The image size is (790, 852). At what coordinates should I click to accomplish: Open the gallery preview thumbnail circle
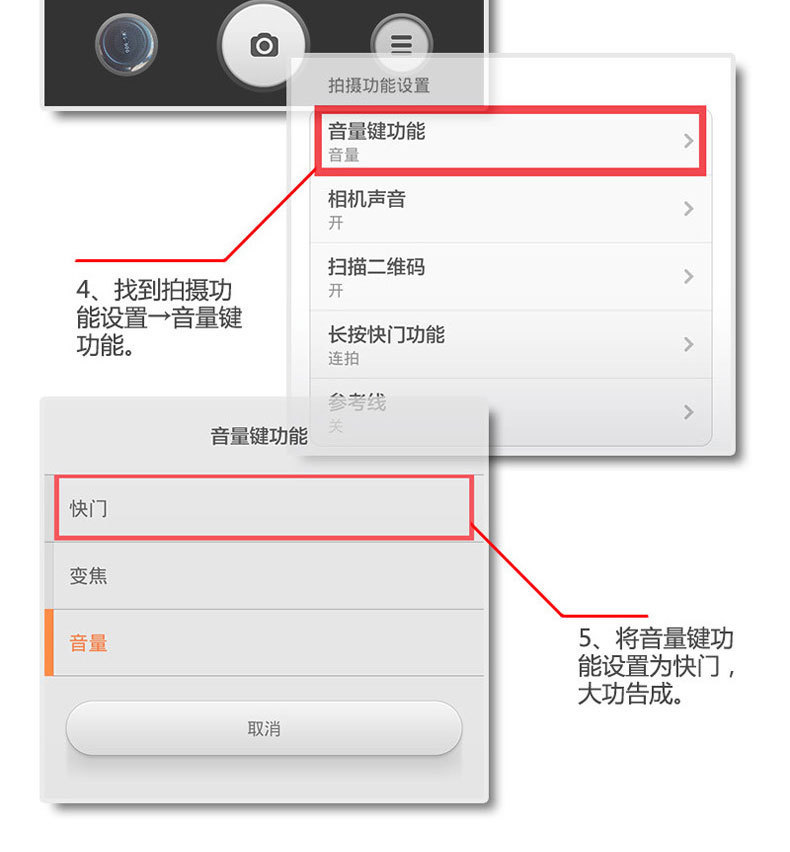(x=126, y=45)
